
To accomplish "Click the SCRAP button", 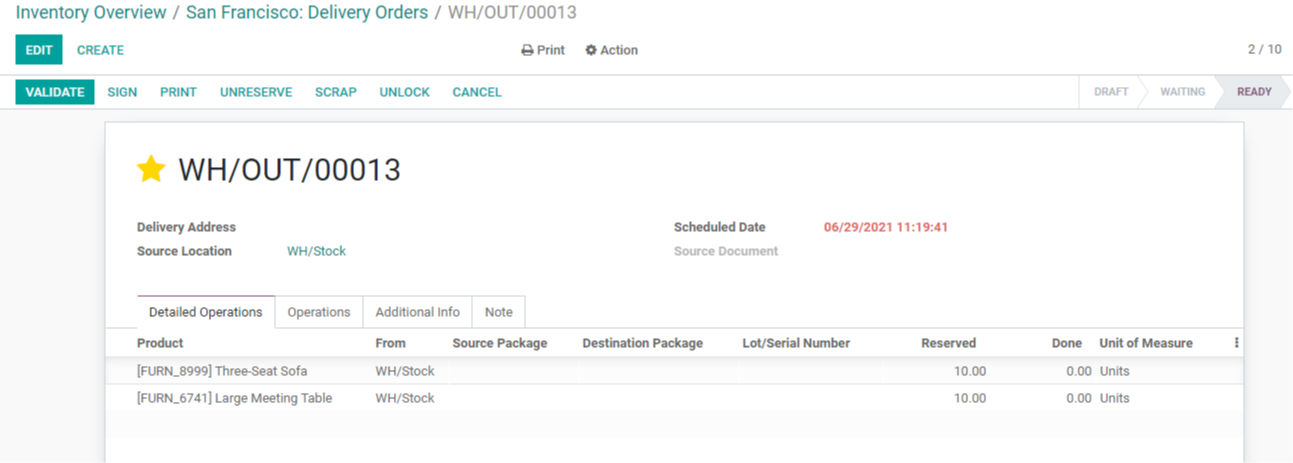I will [x=336, y=92].
